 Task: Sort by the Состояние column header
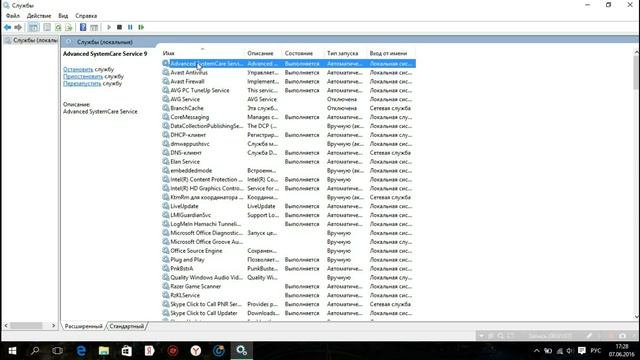coord(303,53)
